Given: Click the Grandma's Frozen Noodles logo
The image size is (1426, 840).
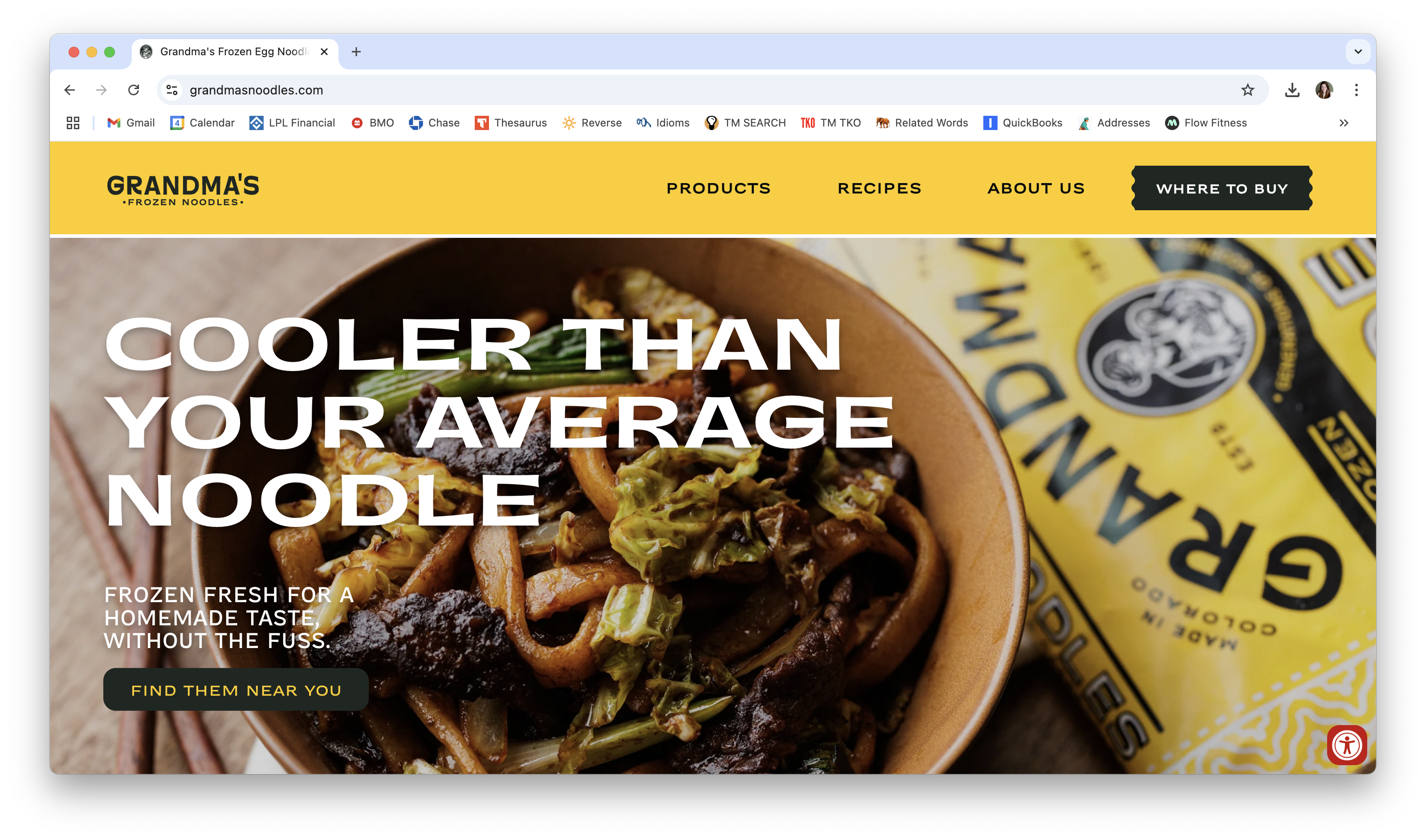Looking at the screenshot, I should click(x=183, y=190).
